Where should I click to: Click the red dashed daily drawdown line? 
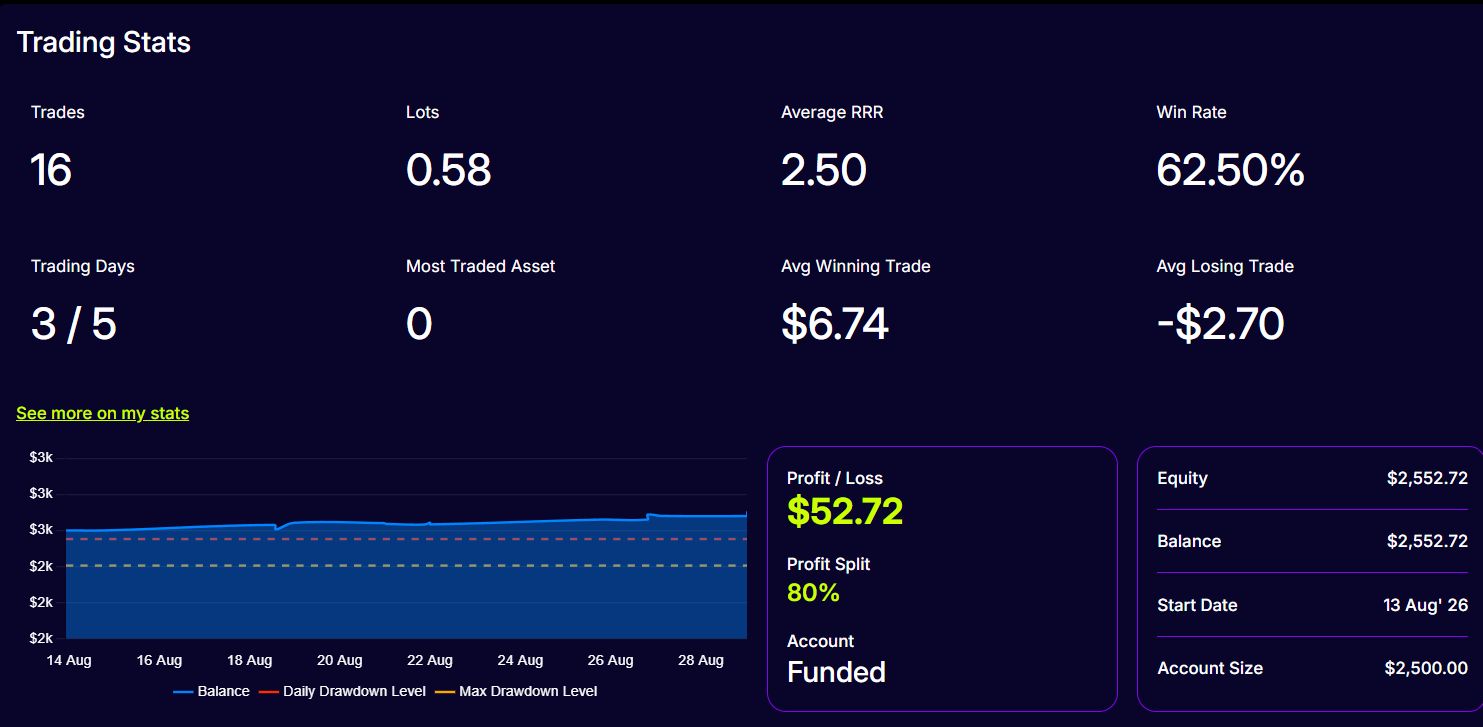tap(406, 539)
